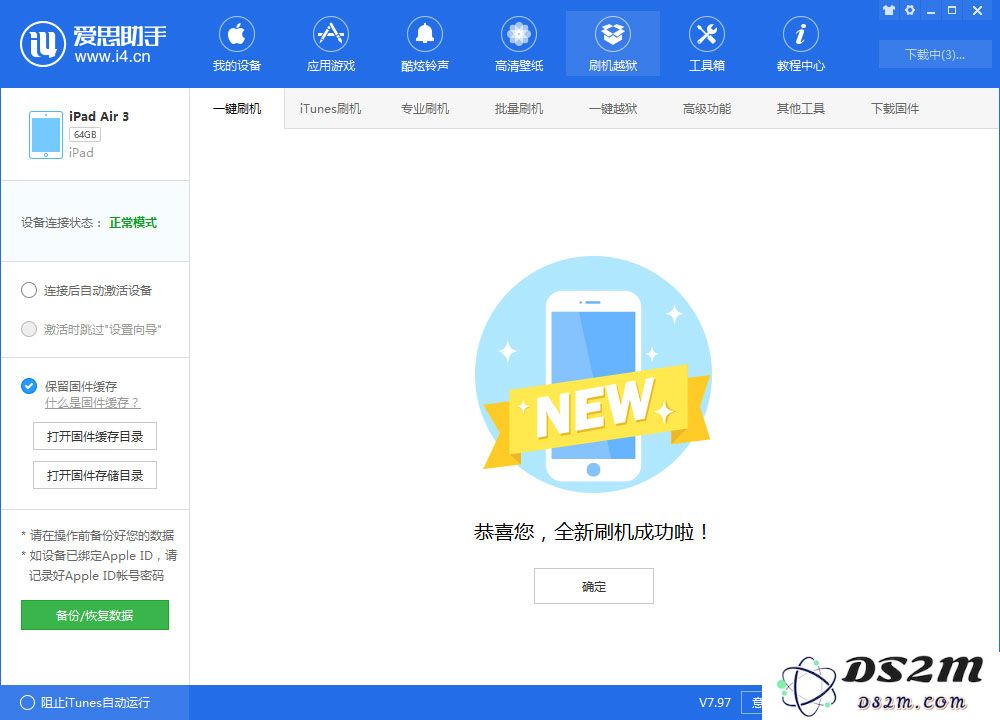Viewport: 1000px width, 720px height.
Task: Maximize the 爱思助手 window
Action: [x=952, y=10]
